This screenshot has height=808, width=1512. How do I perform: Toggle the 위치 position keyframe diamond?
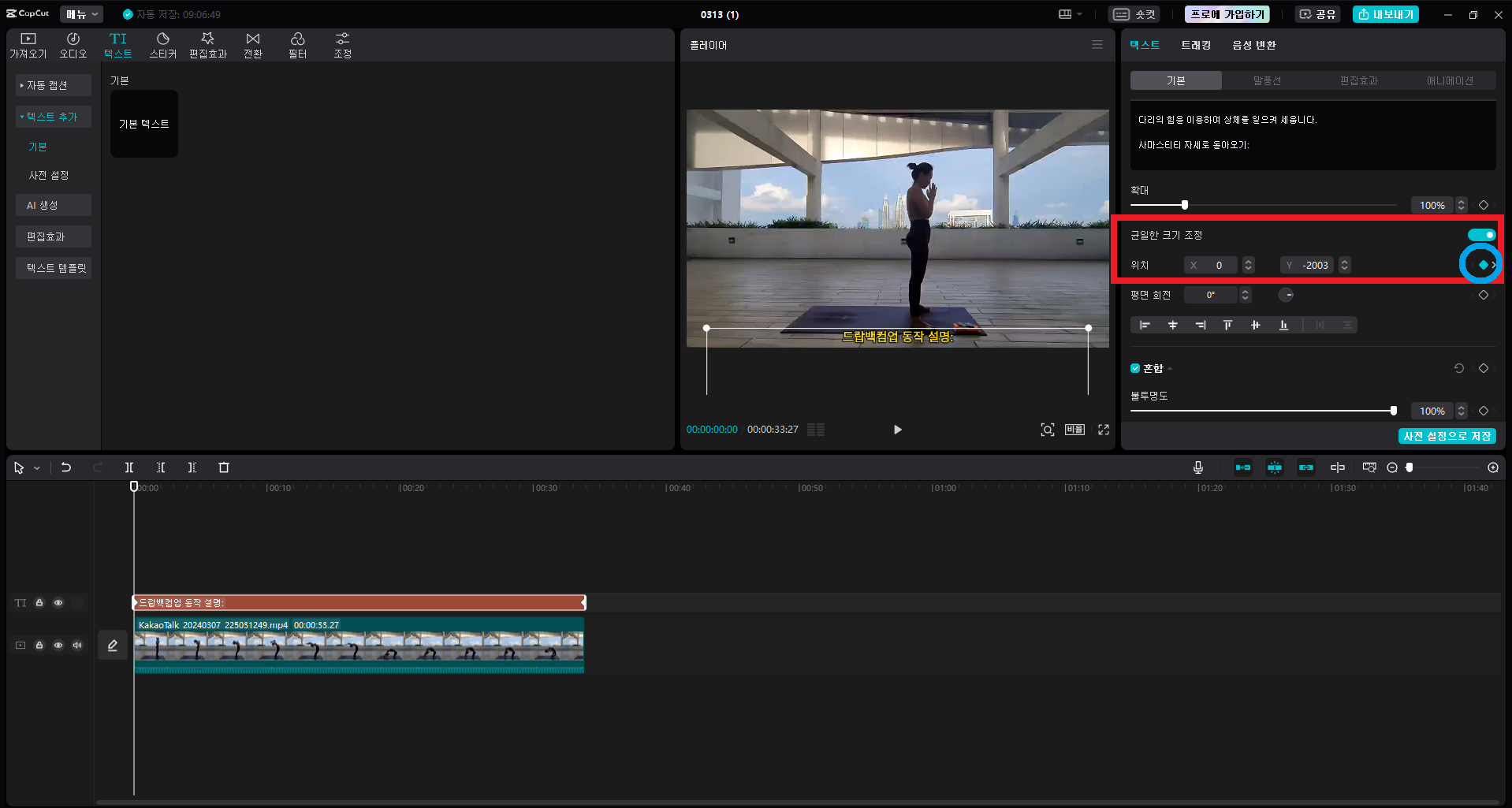1484,265
